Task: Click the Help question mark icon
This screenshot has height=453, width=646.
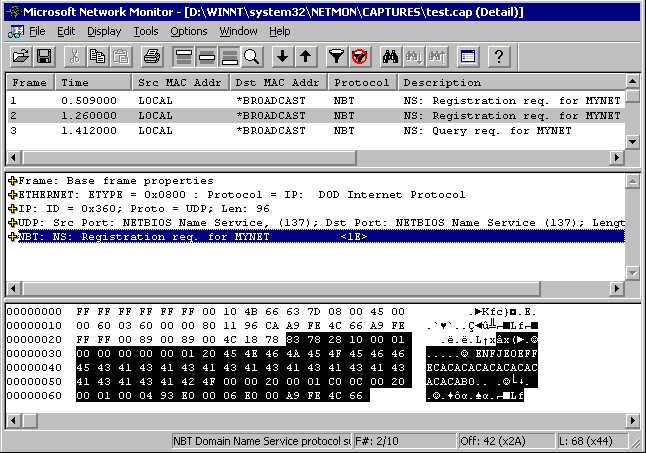Action: [500, 56]
